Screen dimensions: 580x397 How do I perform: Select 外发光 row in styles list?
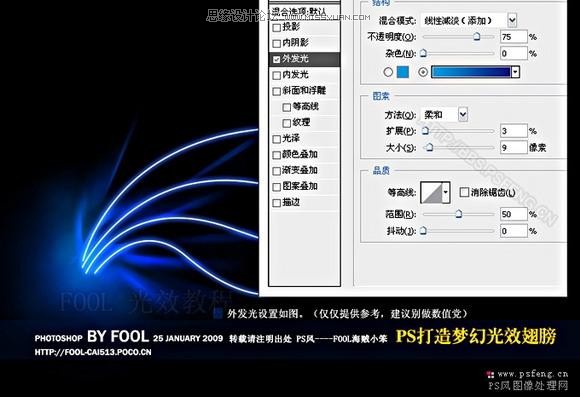tap(304, 59)
